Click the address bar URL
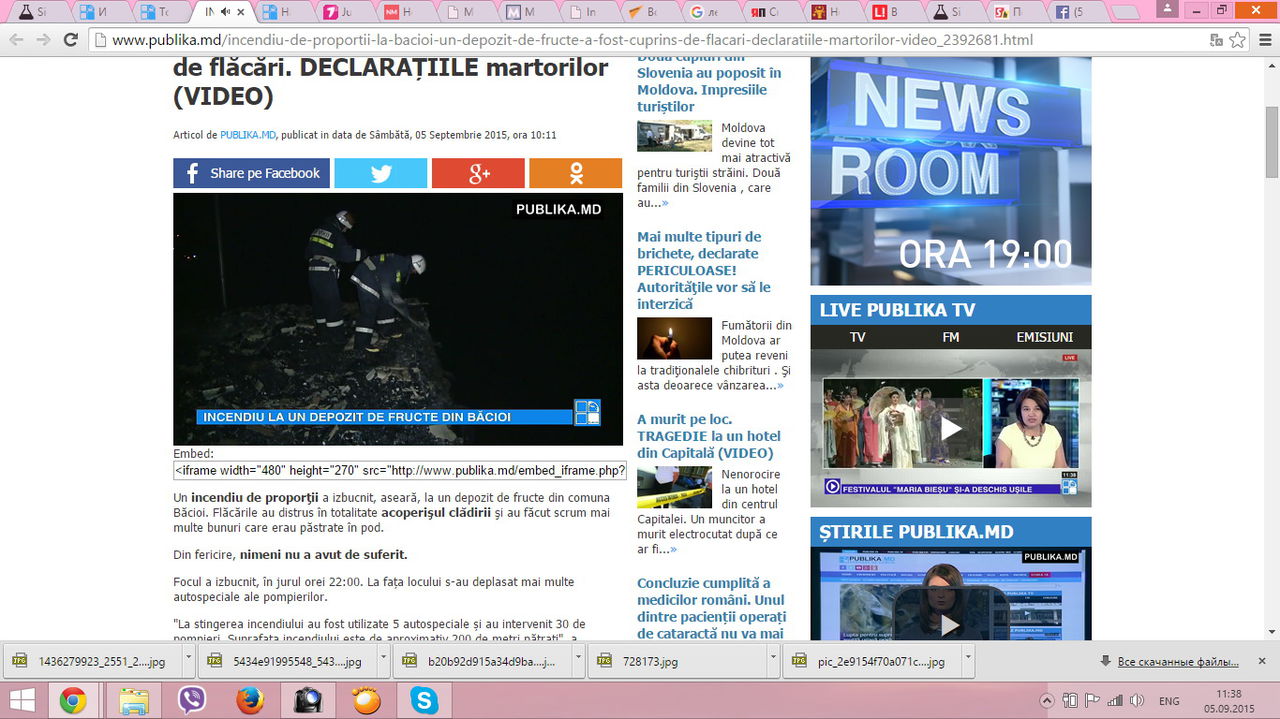 (572, 40)
